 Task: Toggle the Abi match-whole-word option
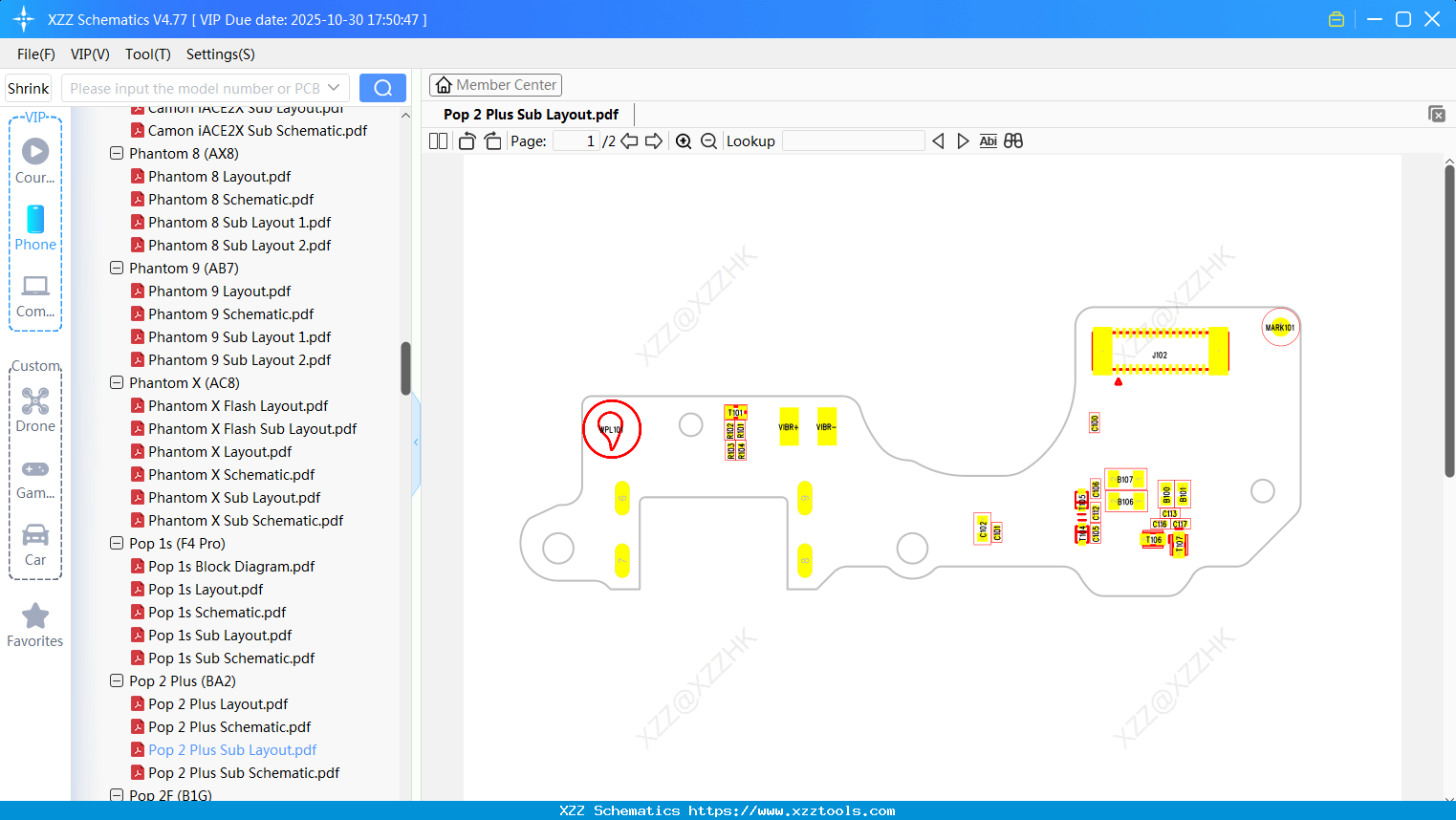click(988, 140)
